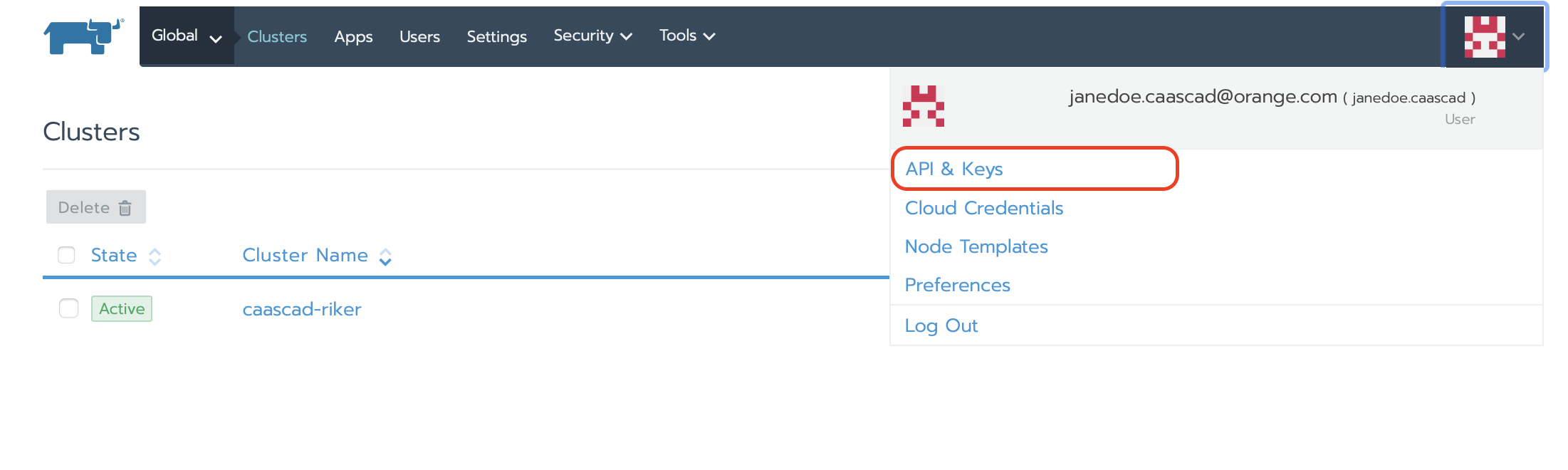
Task: Open Settings from the navbar
Action: point(496,36)
